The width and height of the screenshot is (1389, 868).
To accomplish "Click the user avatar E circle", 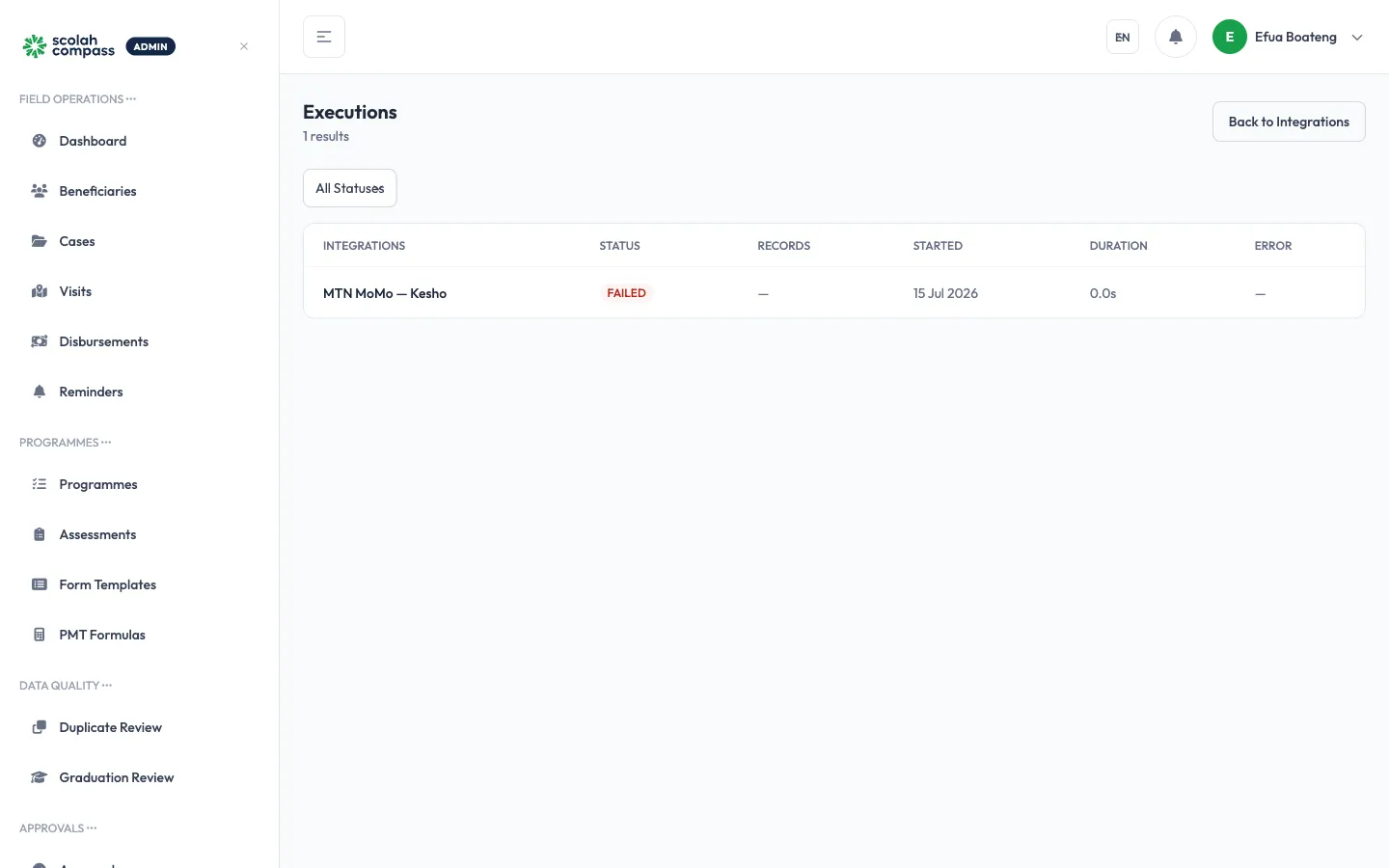I will click(1230, 37).
